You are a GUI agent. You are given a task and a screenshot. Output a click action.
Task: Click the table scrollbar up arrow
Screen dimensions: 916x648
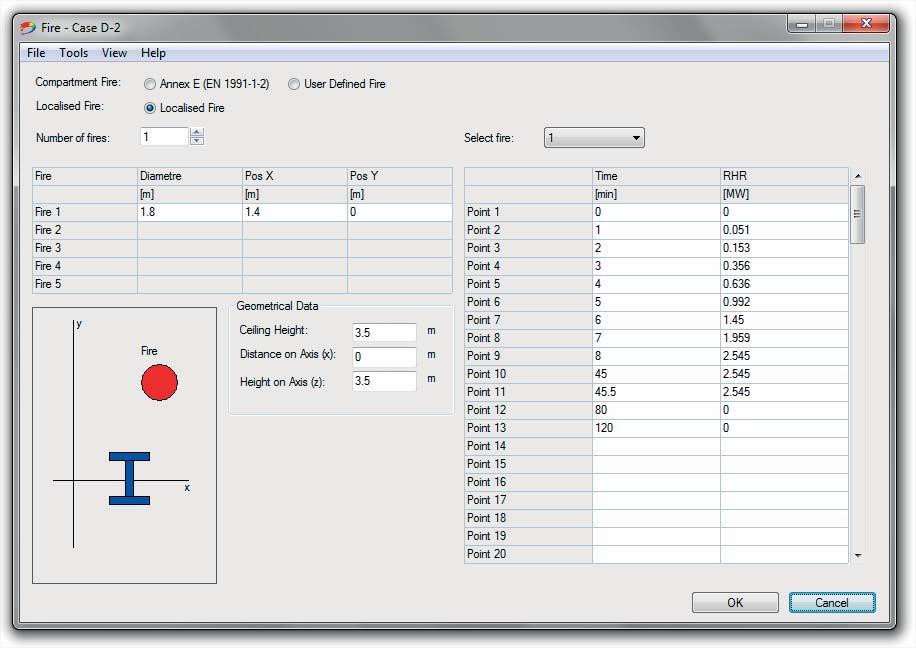[858, 176]
